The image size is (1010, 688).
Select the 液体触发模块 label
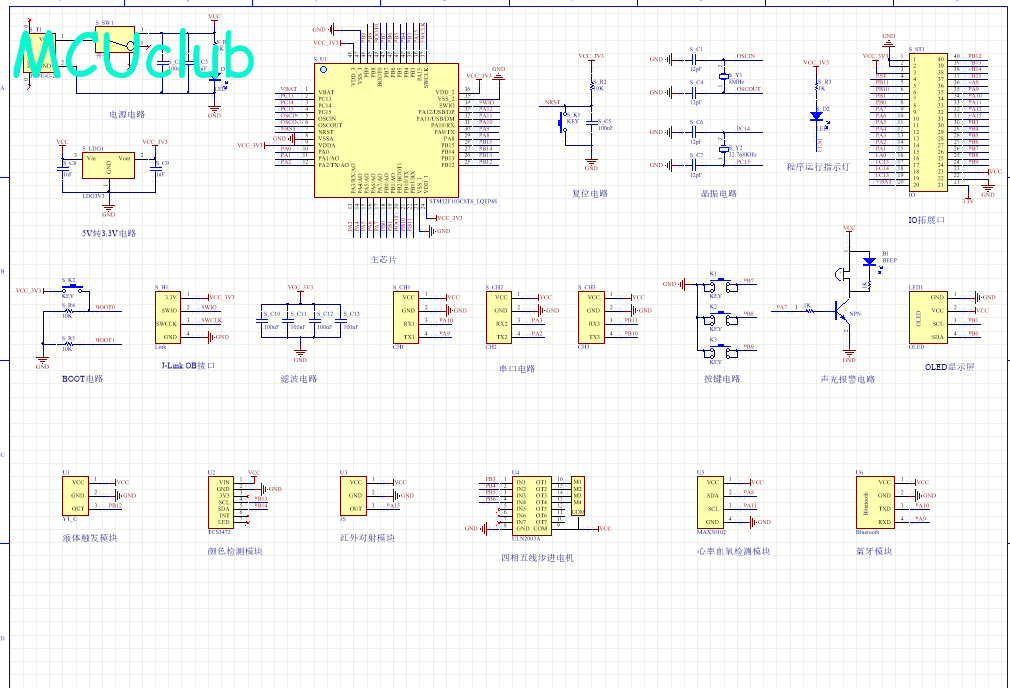point(90,538)
